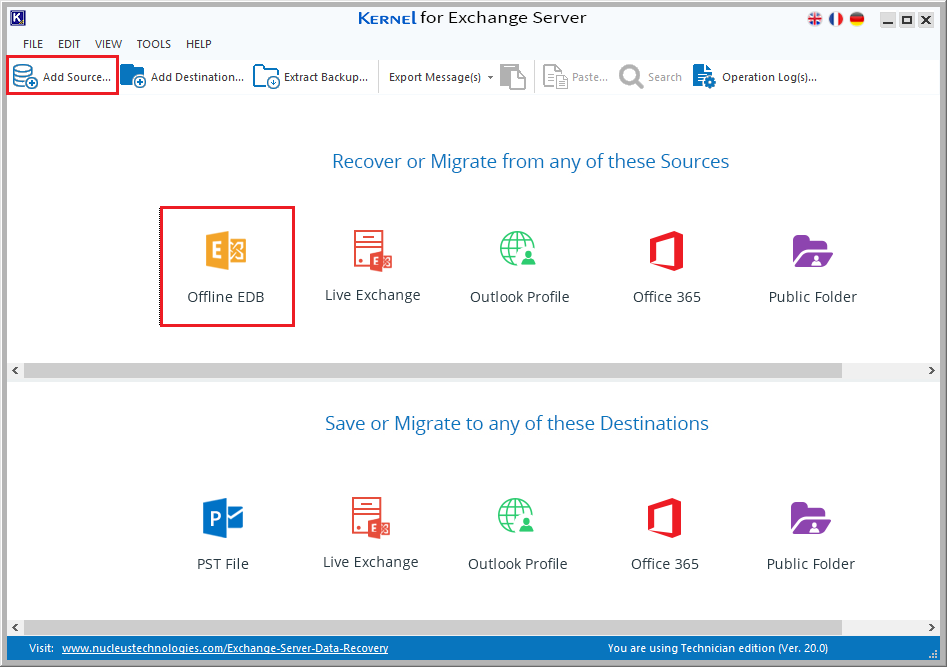Close the Kernel for Exchange Server window

(x=926, y=20)
